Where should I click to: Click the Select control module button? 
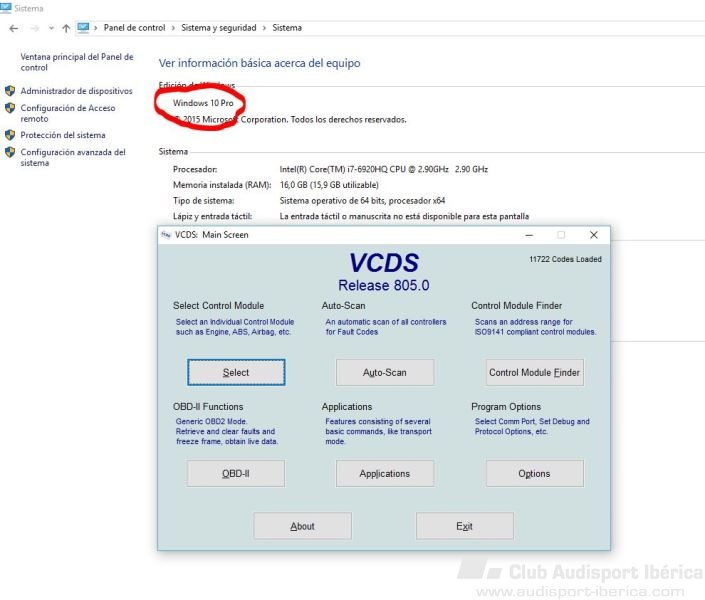point(236,372)
